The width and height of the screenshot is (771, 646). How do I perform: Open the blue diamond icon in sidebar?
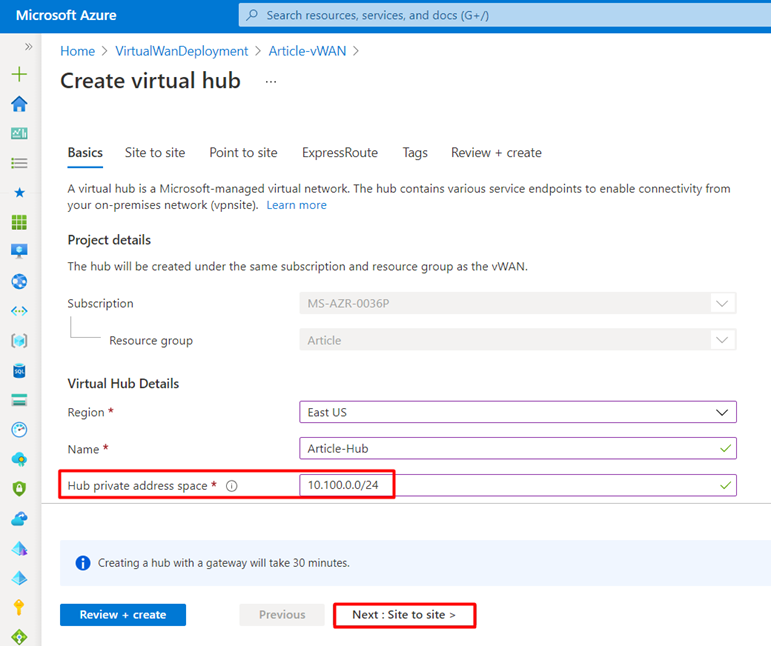tap(19, 578)
